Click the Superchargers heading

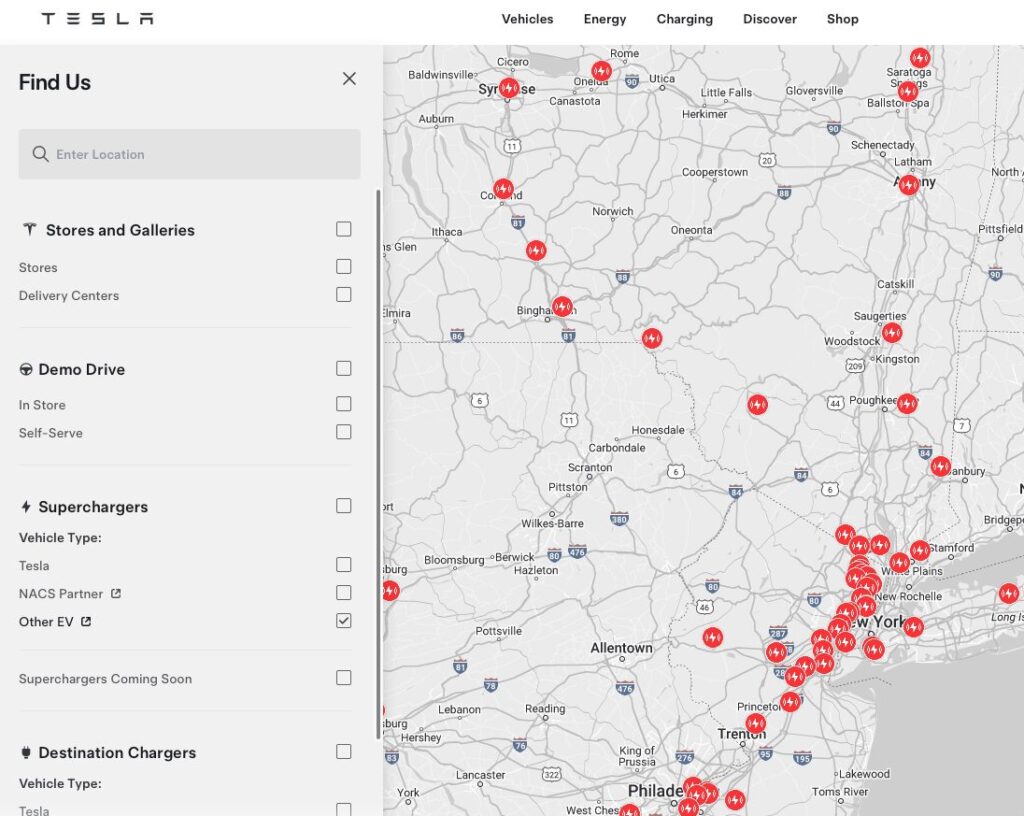click(93, 507)
